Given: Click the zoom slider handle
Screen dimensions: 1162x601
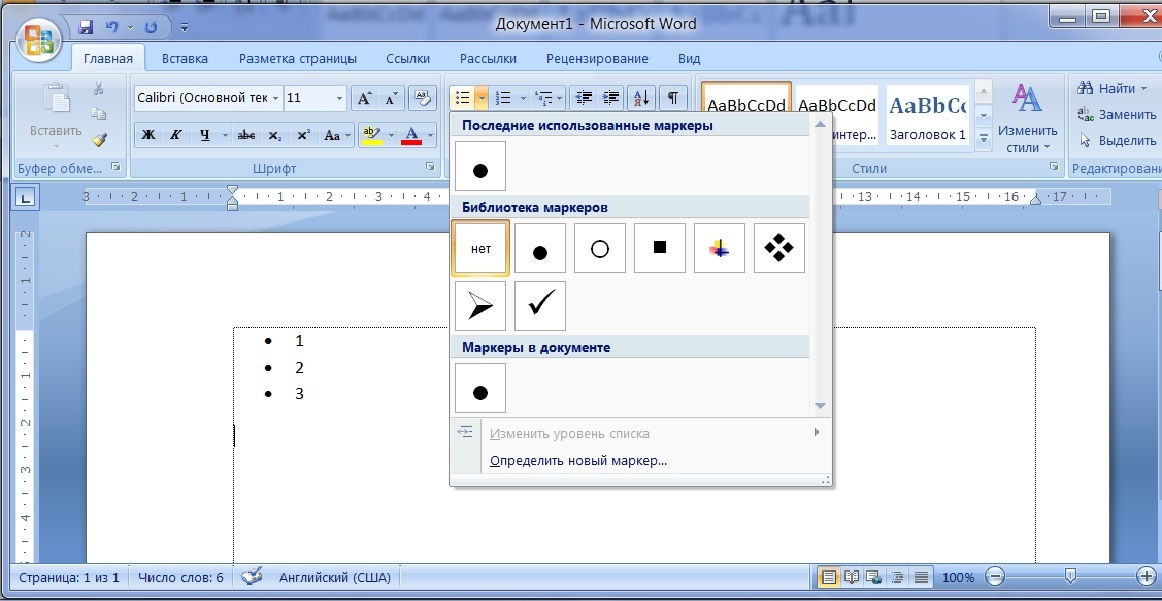Looking at the screenshot, I should tap(1070, 576).
